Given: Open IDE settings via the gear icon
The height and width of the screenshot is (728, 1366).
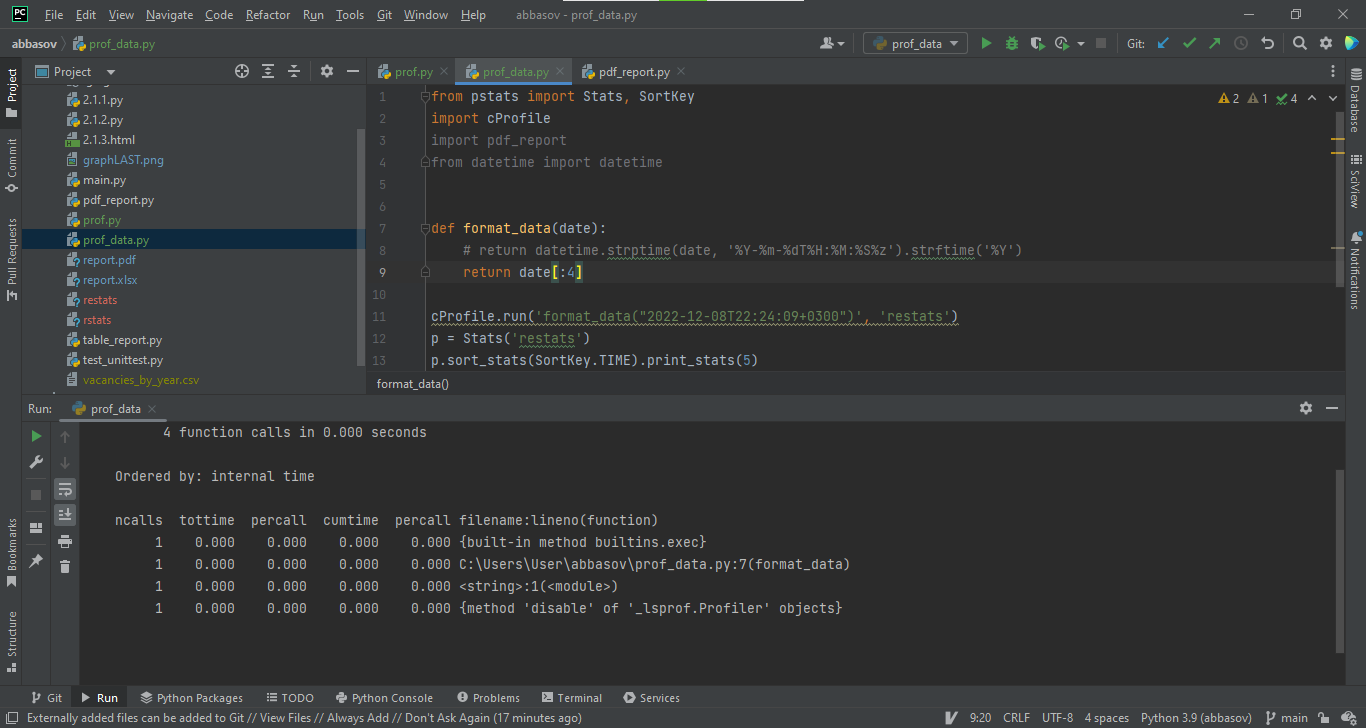Looking at the screenshot, I should (x=1325, y=43).
